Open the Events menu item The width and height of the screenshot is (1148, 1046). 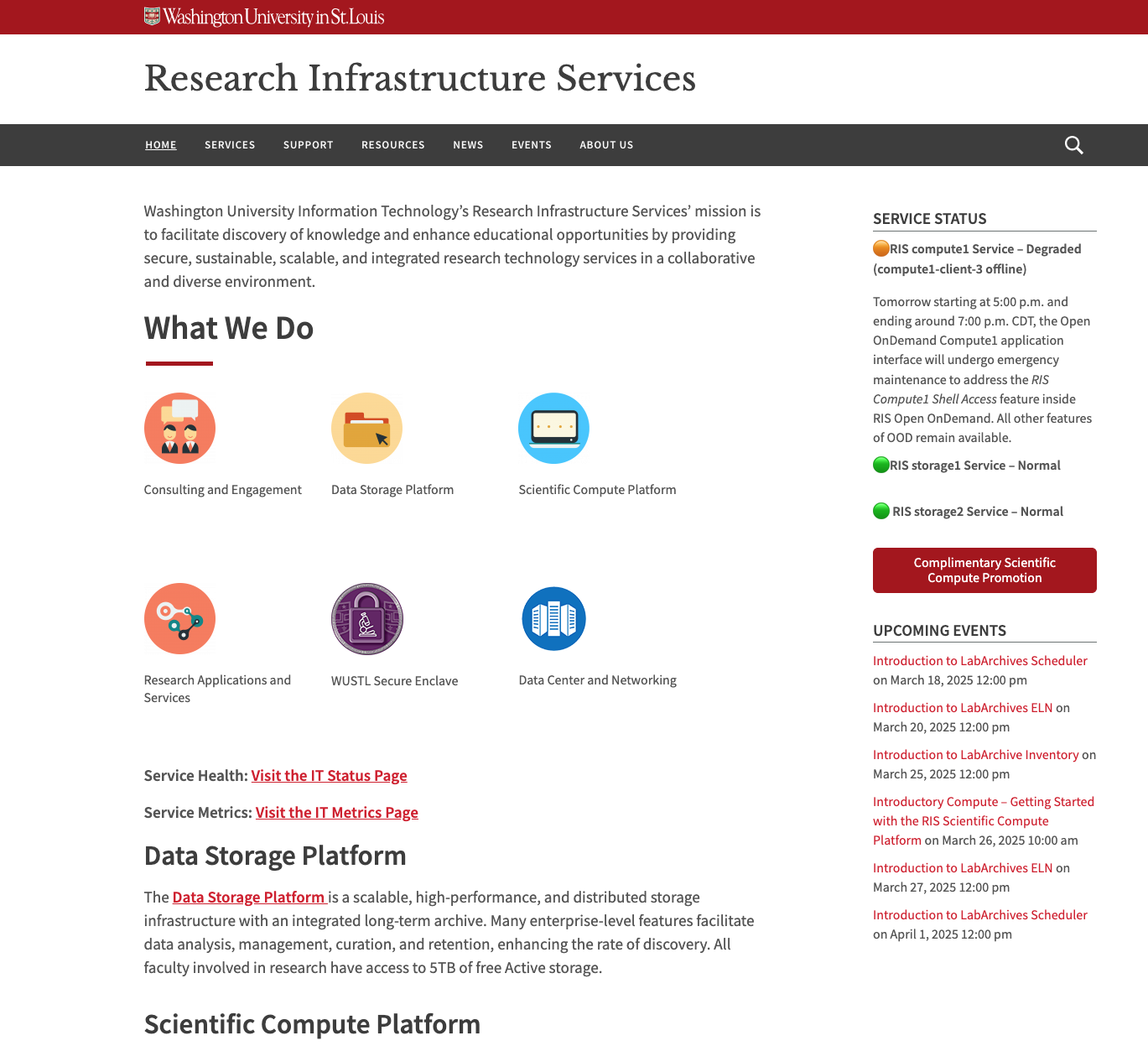[x=532, y=145]
